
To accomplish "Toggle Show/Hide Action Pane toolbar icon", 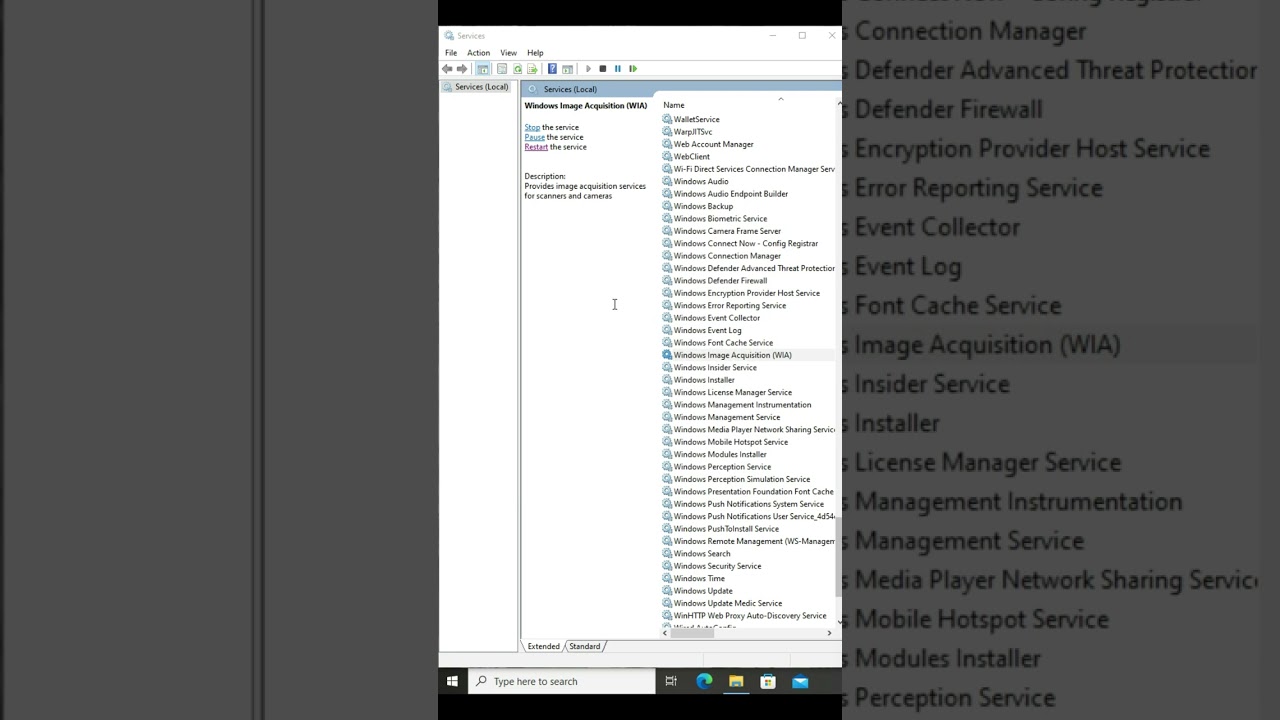I will (x=567, y=69).
